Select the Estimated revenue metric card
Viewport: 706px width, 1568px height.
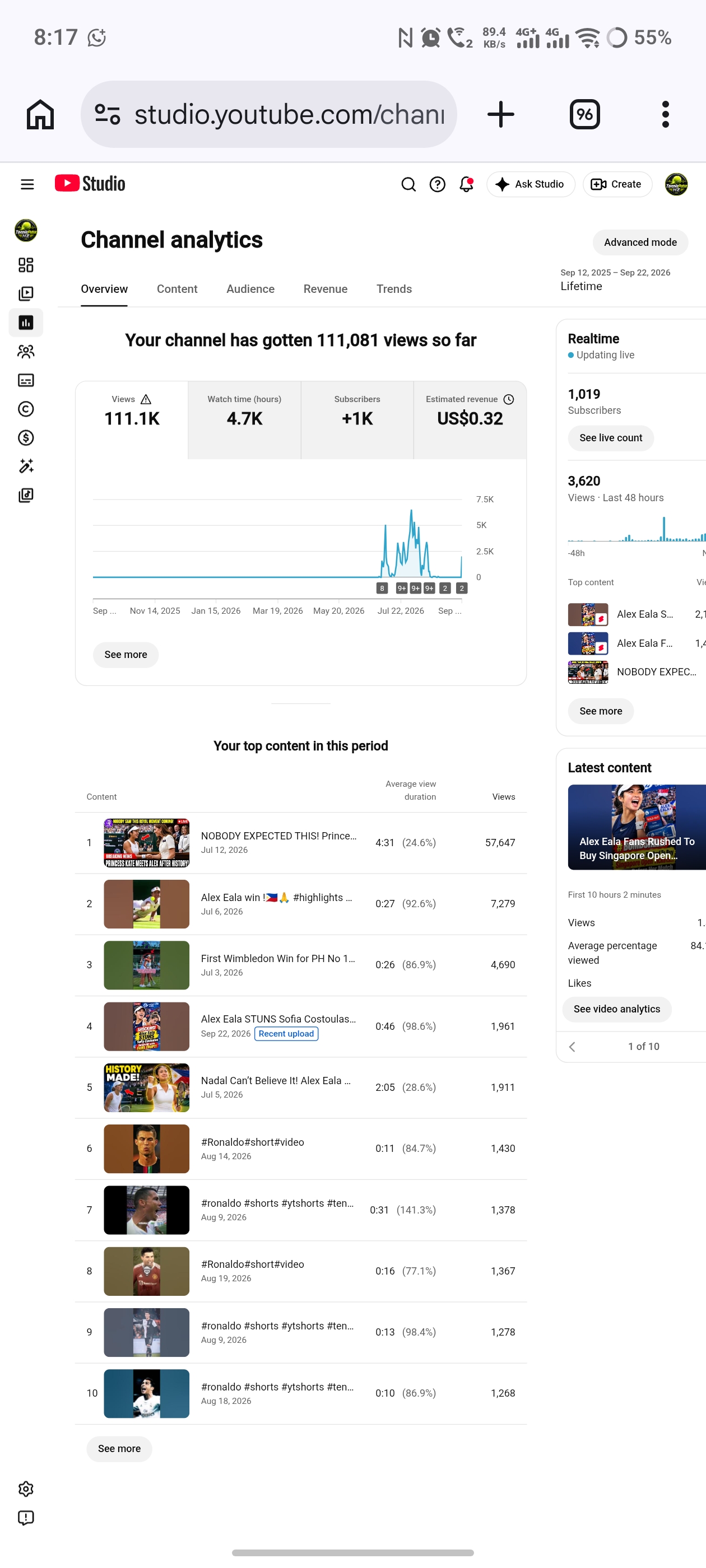click(470, 420)
